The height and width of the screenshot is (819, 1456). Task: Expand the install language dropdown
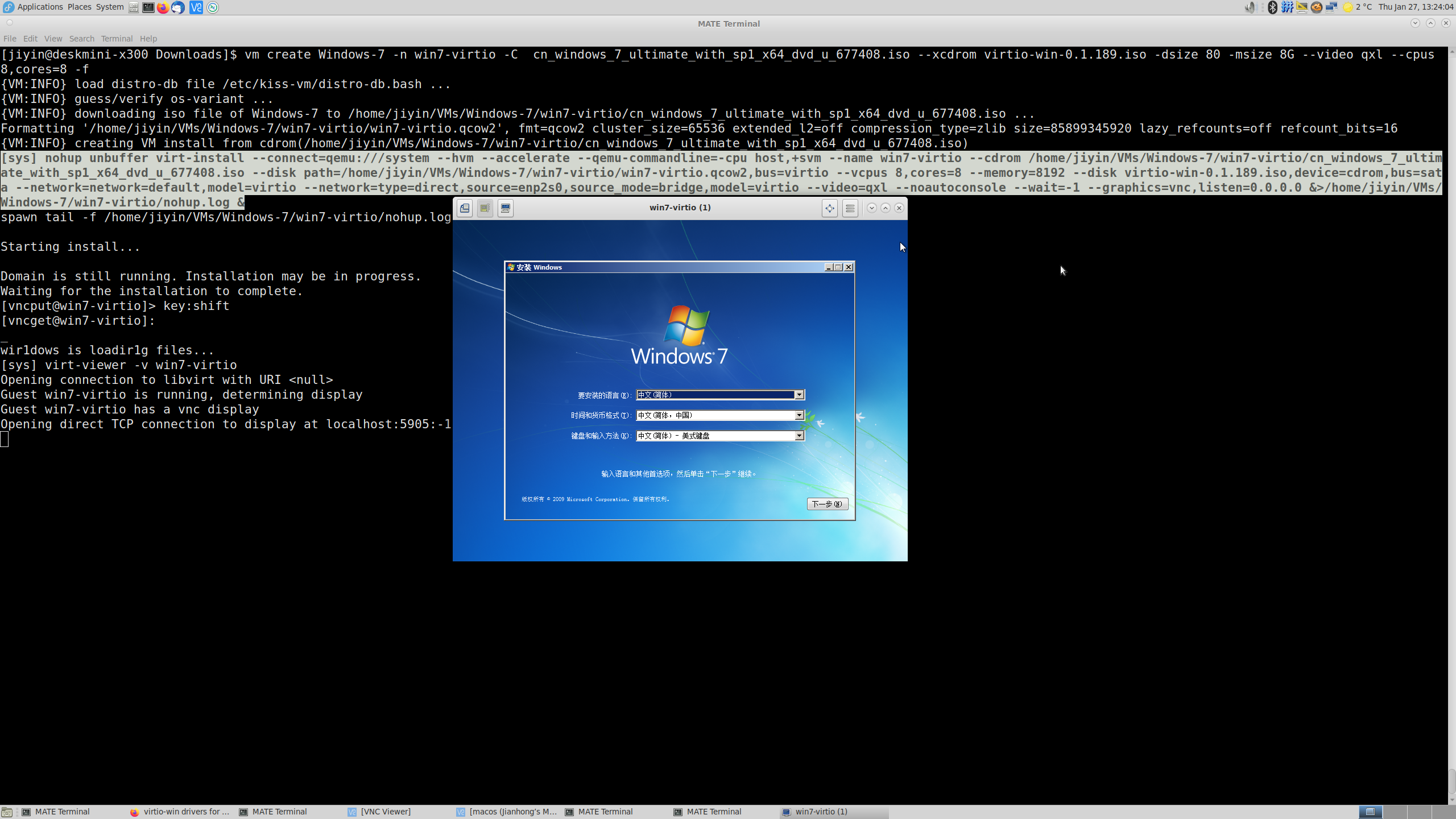(x=799, y=395)
